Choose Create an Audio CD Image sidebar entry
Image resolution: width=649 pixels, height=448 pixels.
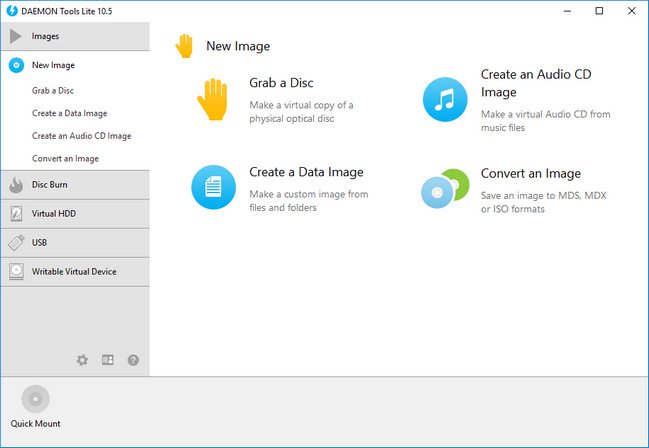[81, 136]
